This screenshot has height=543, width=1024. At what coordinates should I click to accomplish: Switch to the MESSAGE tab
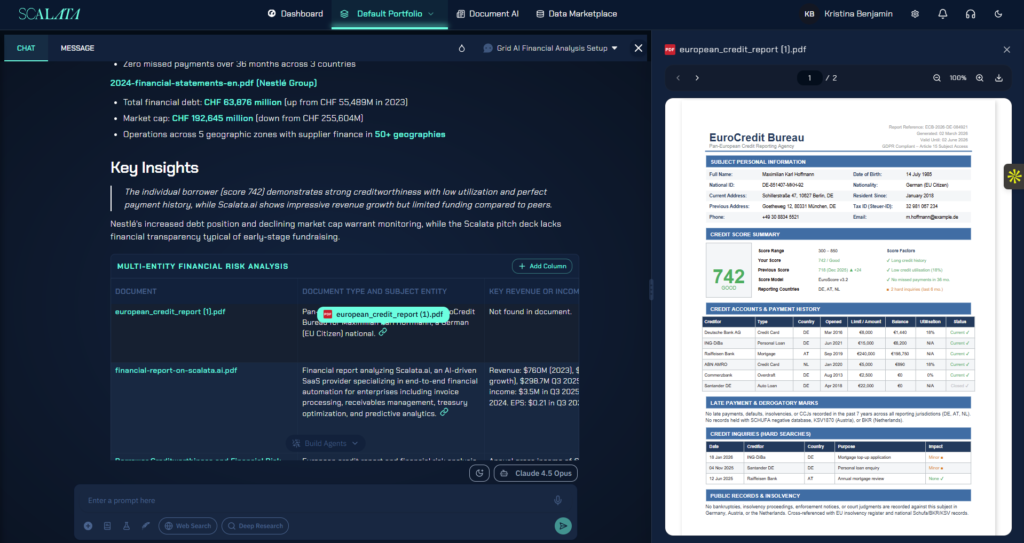(x=77, y=48)
